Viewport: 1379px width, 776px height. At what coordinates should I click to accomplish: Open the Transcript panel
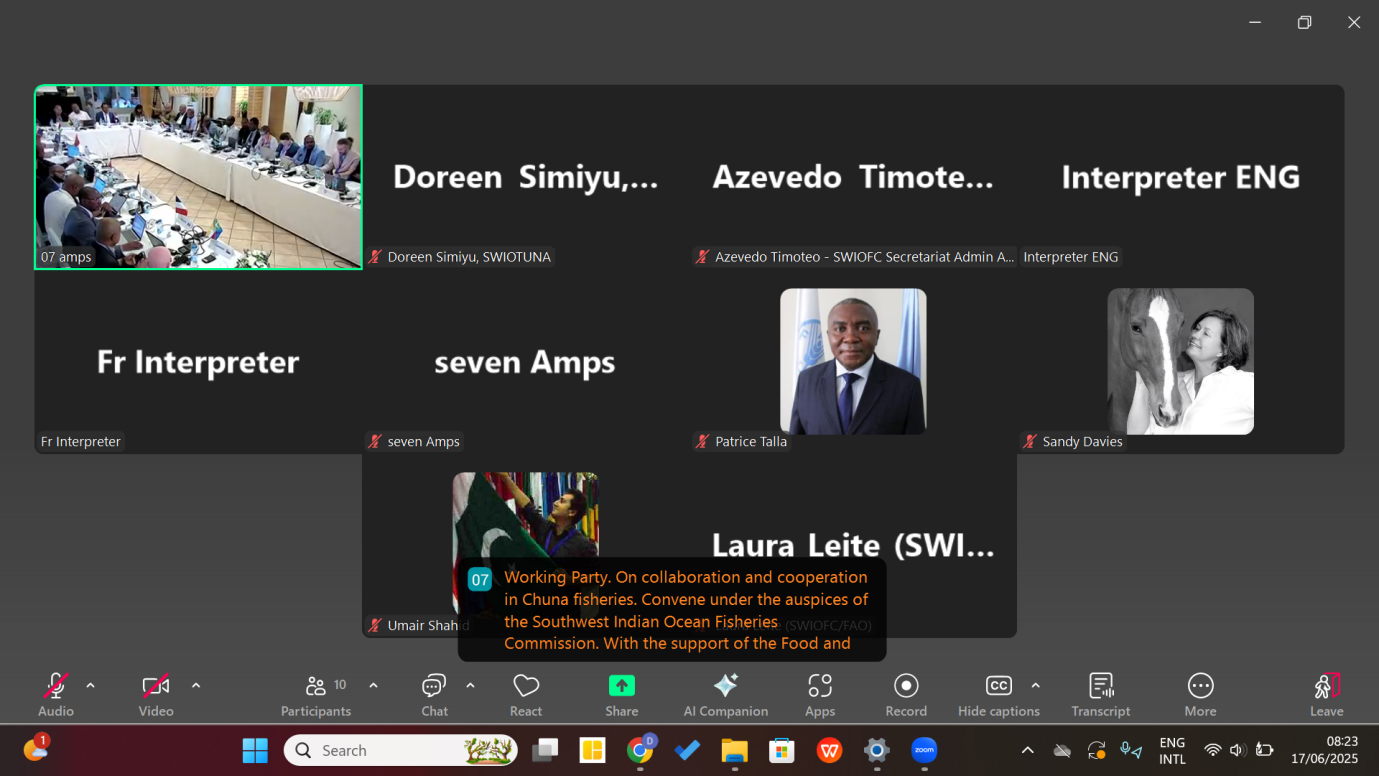[x=1100, y=693]
